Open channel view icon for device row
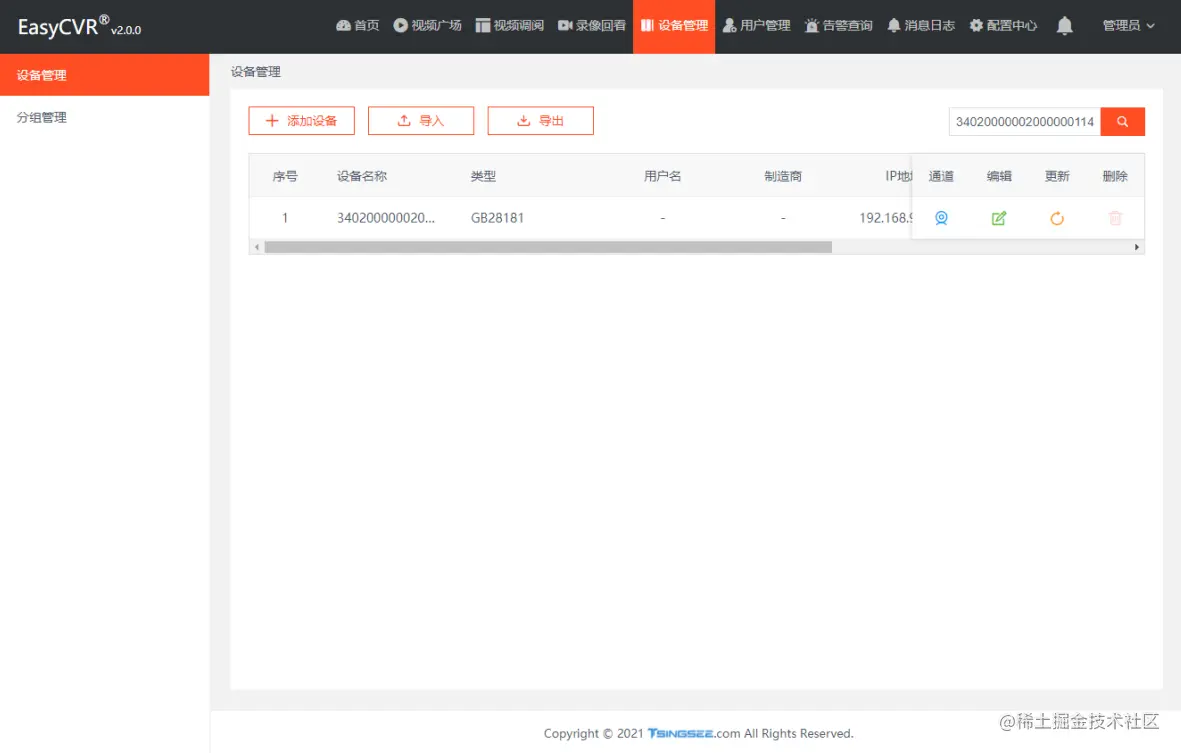The image size is (1181, 753). 941,218
